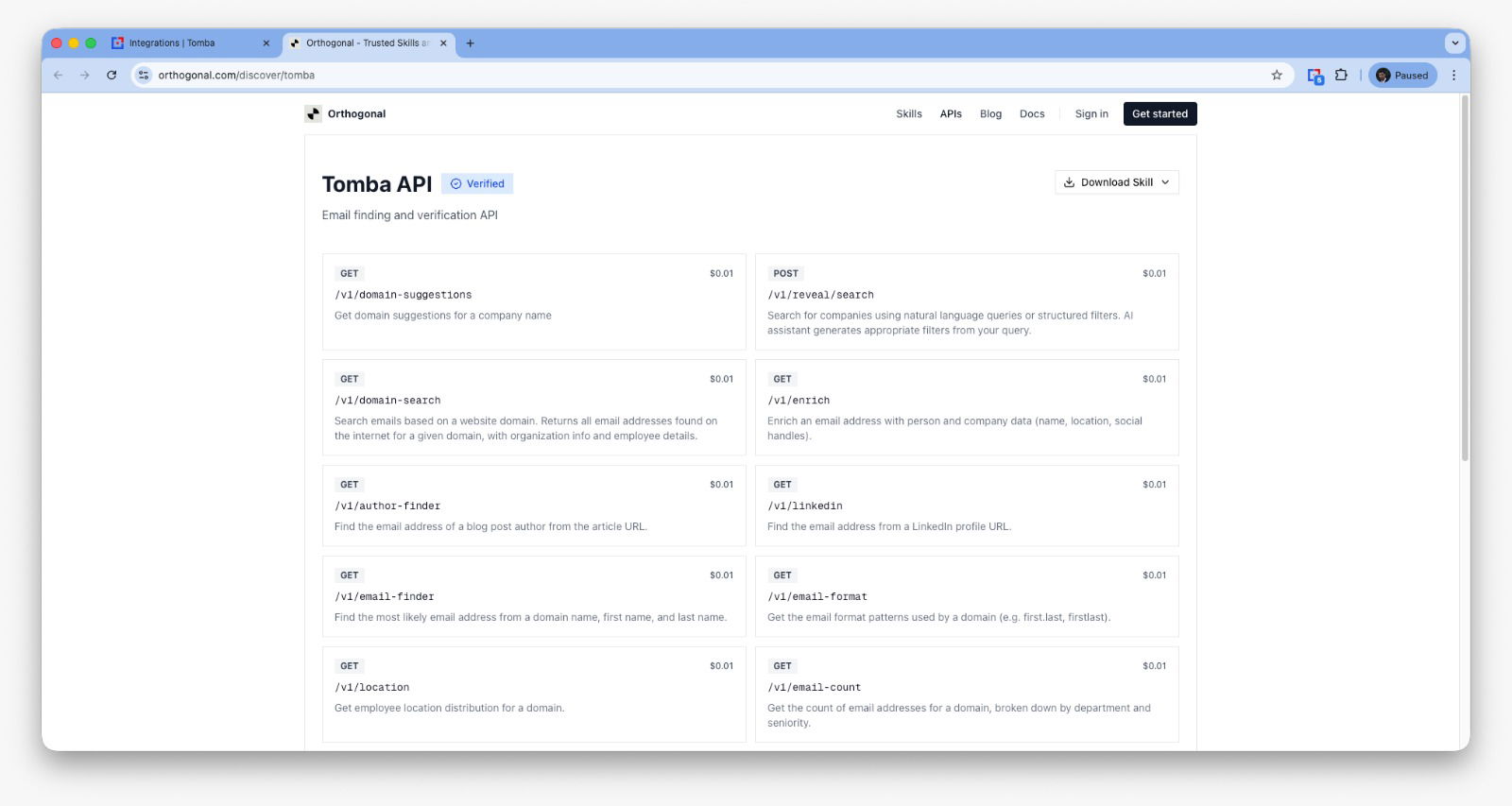Switch to the Integrations | Tomba tab
1512x806 pixels.
[x=180, y=43]
